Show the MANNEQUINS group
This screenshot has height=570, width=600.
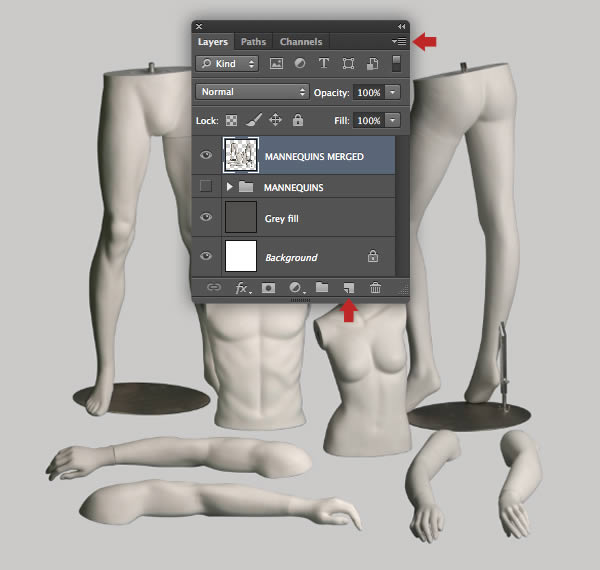206,186
